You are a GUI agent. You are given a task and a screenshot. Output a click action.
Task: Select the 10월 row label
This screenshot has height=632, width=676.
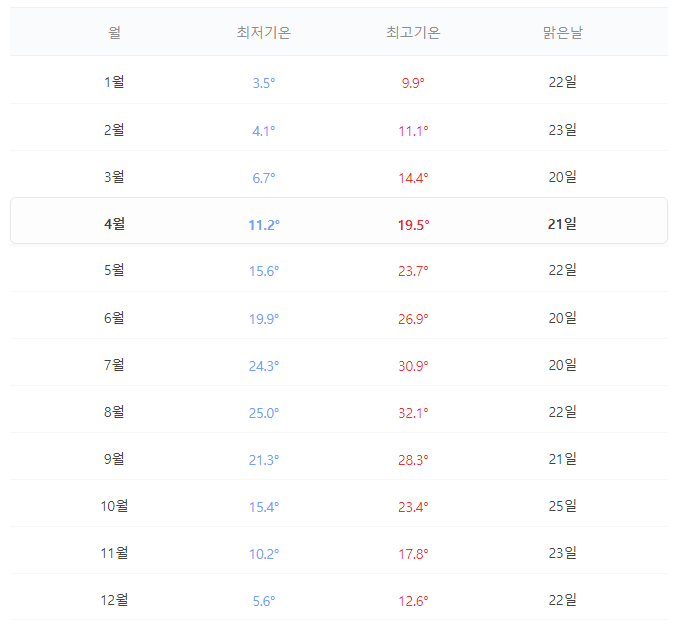coord(114,506)
